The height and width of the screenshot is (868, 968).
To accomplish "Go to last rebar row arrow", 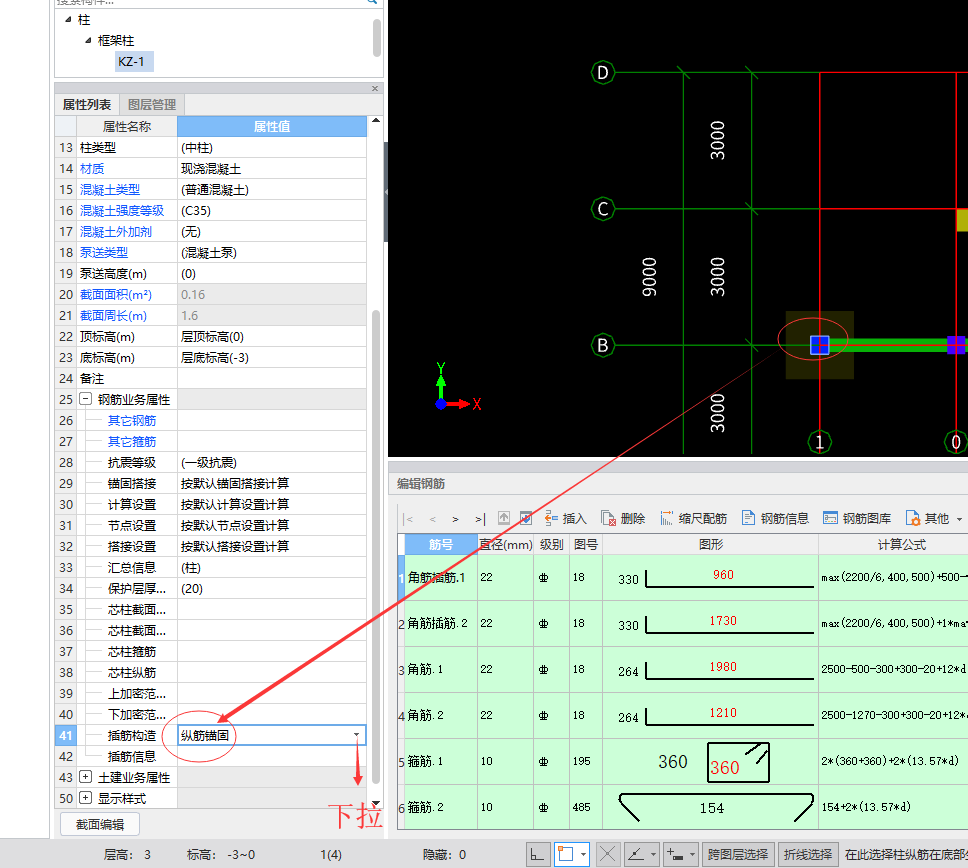I will 480,519.
